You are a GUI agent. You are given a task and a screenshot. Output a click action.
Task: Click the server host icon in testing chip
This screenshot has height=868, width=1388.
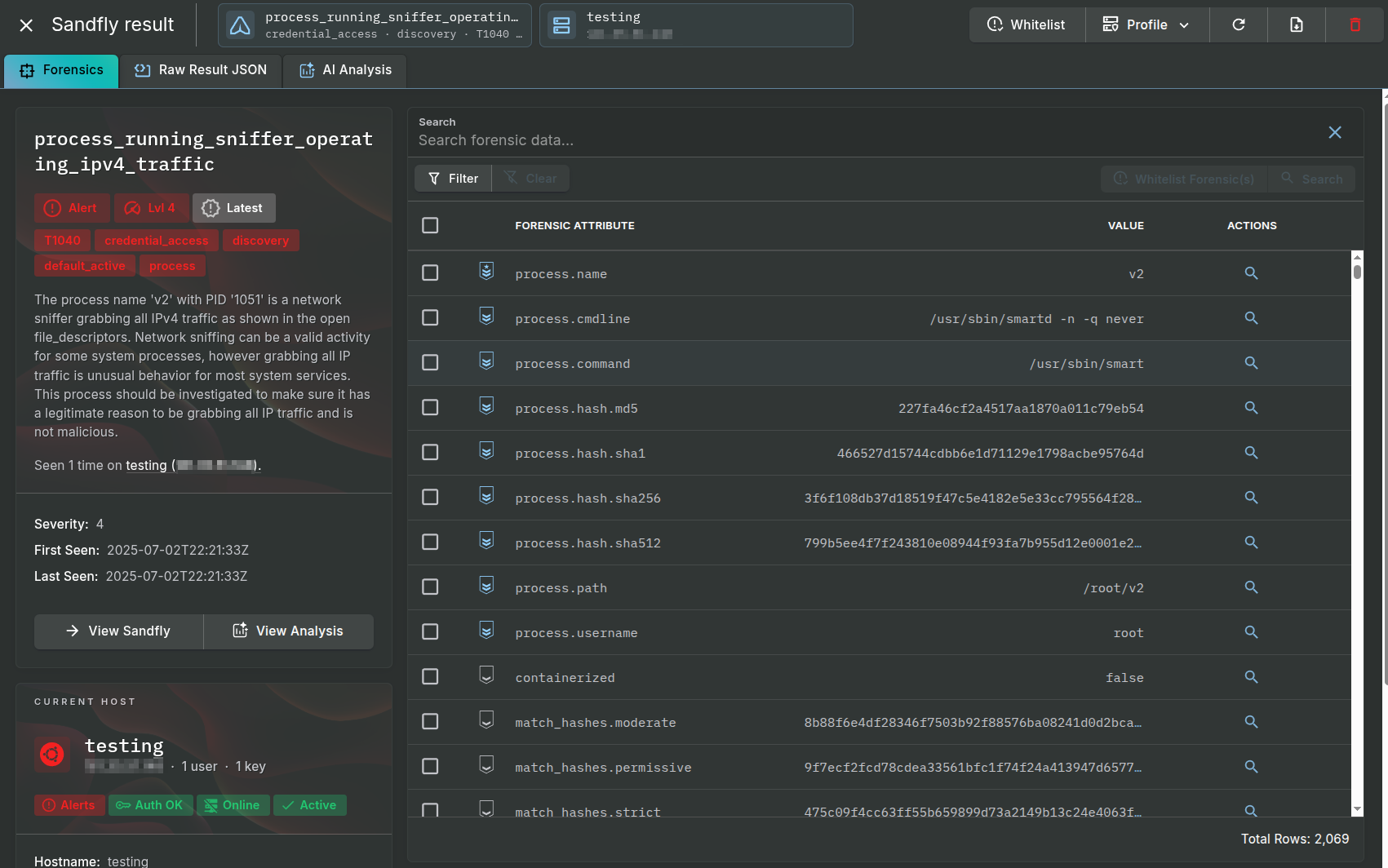(x=561, y=25)
